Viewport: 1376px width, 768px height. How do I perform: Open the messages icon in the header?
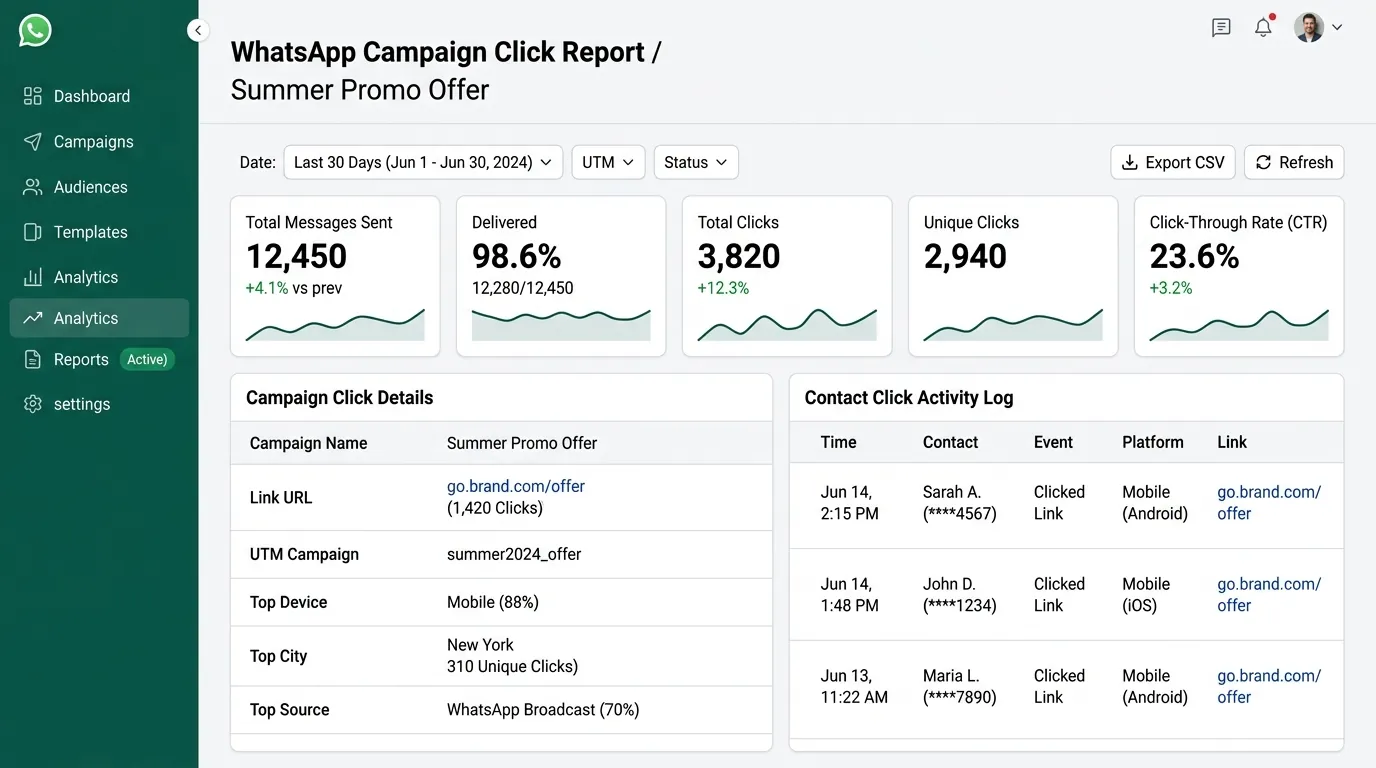click(1221, 27)
